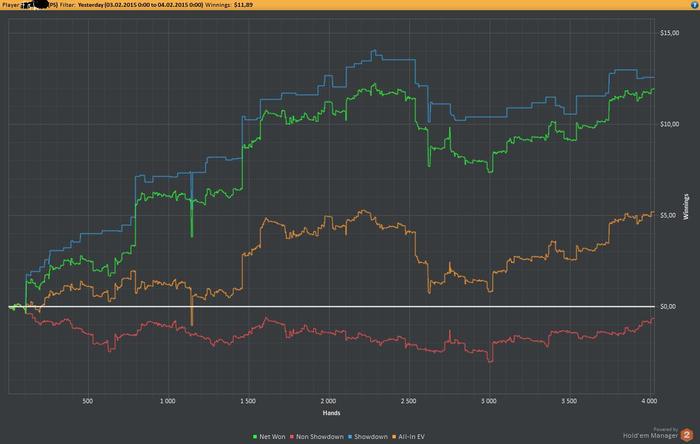This screenshot has width=700, height=444.
Task: Click the 4 000 tick label on the hands axis
Action: (x=649, y=401)
